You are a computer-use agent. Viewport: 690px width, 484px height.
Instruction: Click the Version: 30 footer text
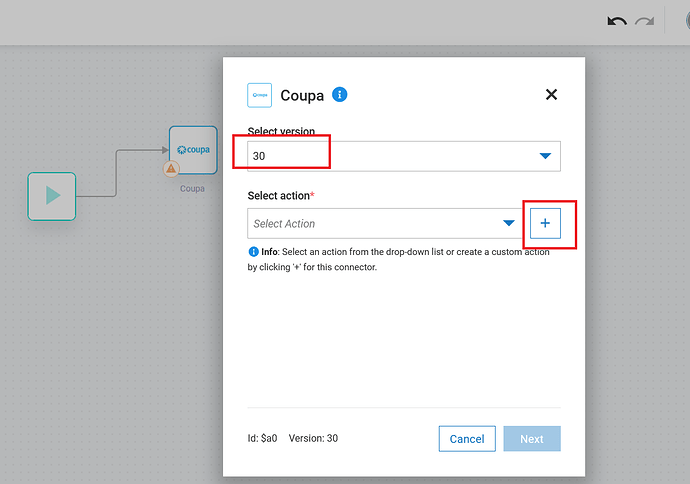coord(313,438)
